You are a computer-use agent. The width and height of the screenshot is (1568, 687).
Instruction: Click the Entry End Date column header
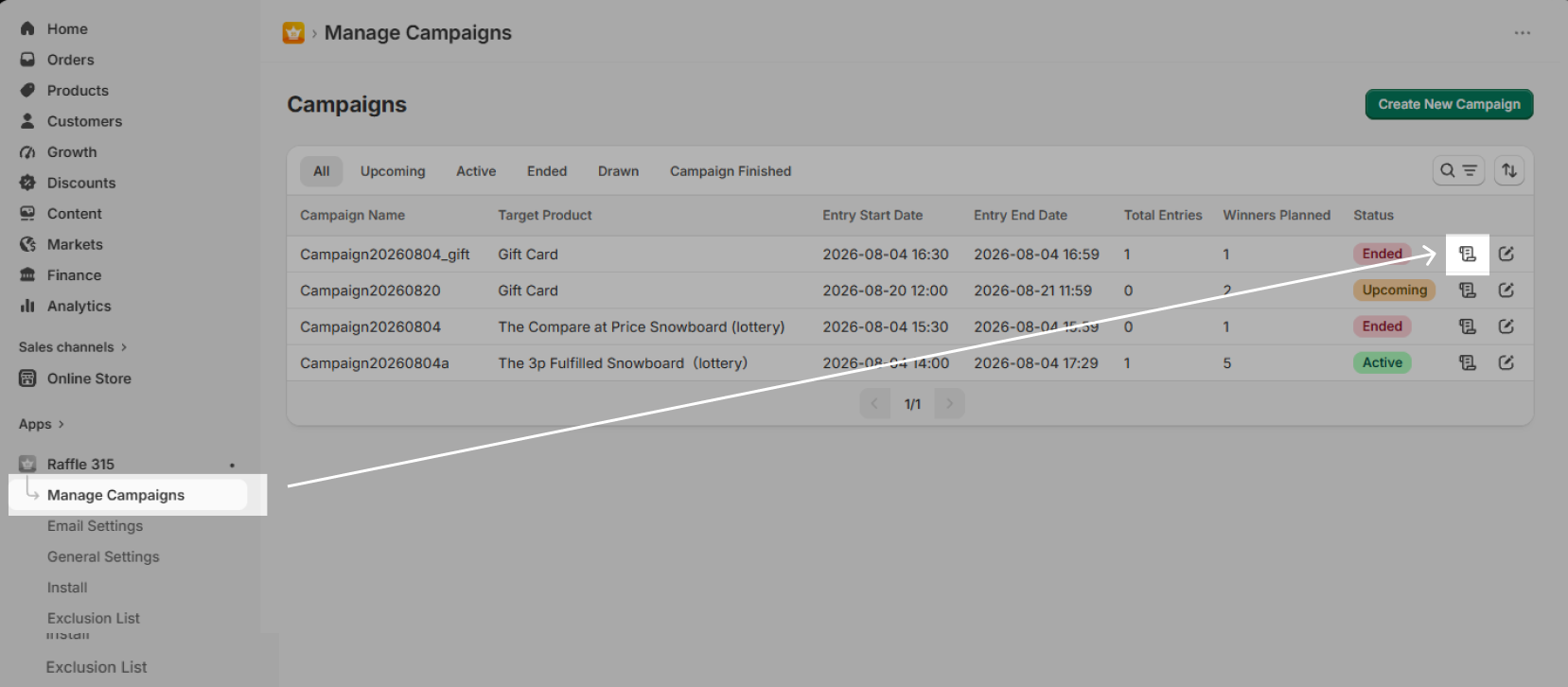click(1020, 215)
